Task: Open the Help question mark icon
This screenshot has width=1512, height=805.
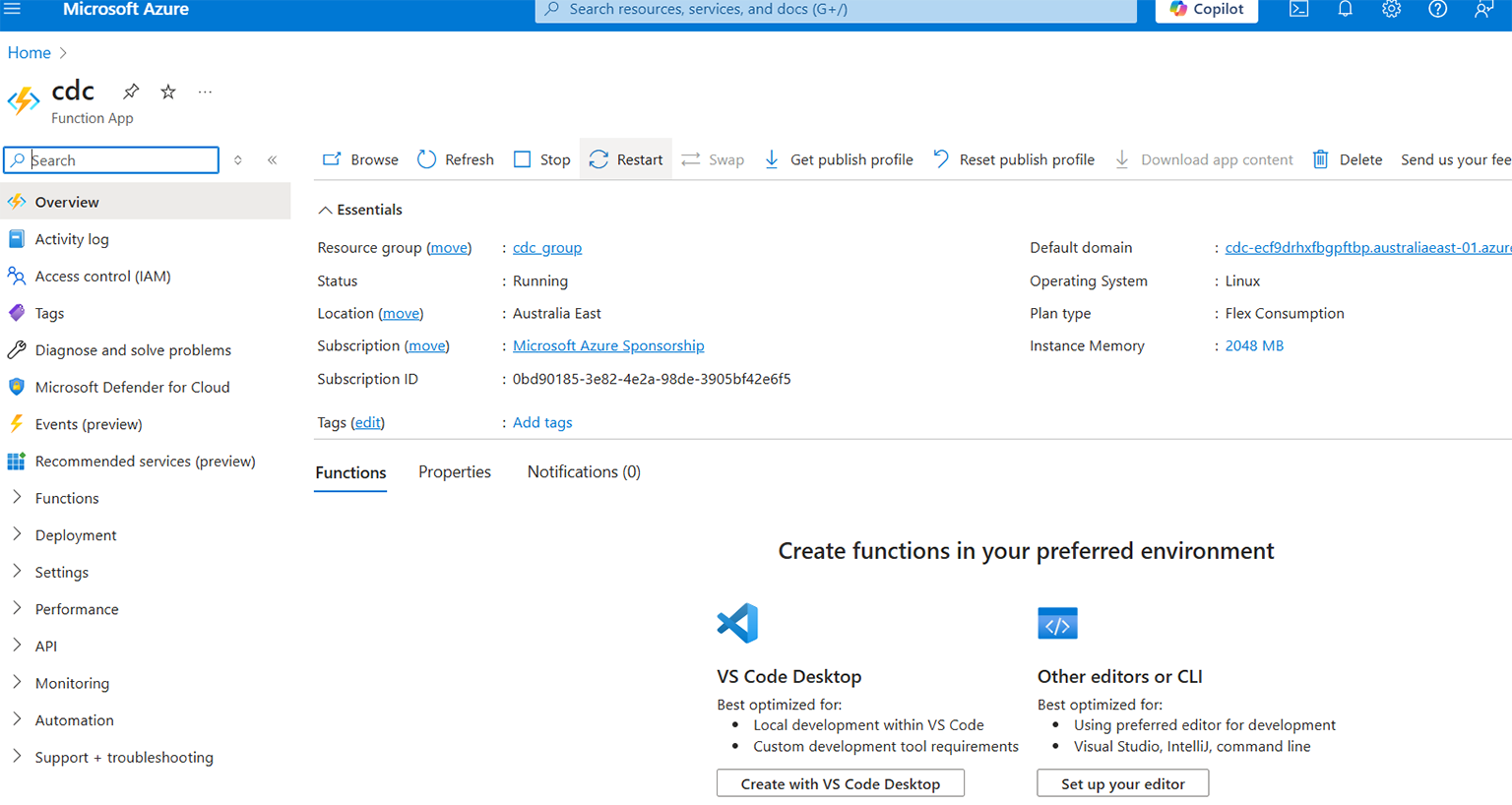Action: (1438, 9)
